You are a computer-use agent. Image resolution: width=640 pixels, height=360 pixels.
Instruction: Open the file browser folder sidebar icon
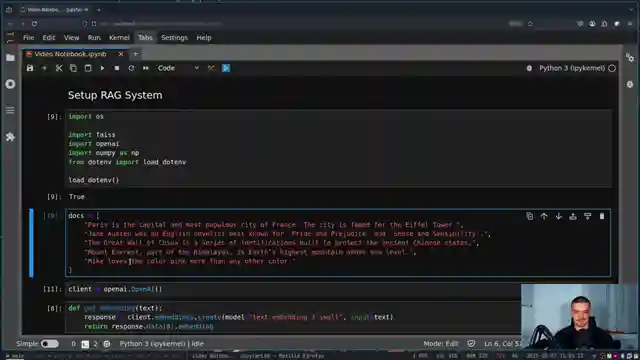10,58
